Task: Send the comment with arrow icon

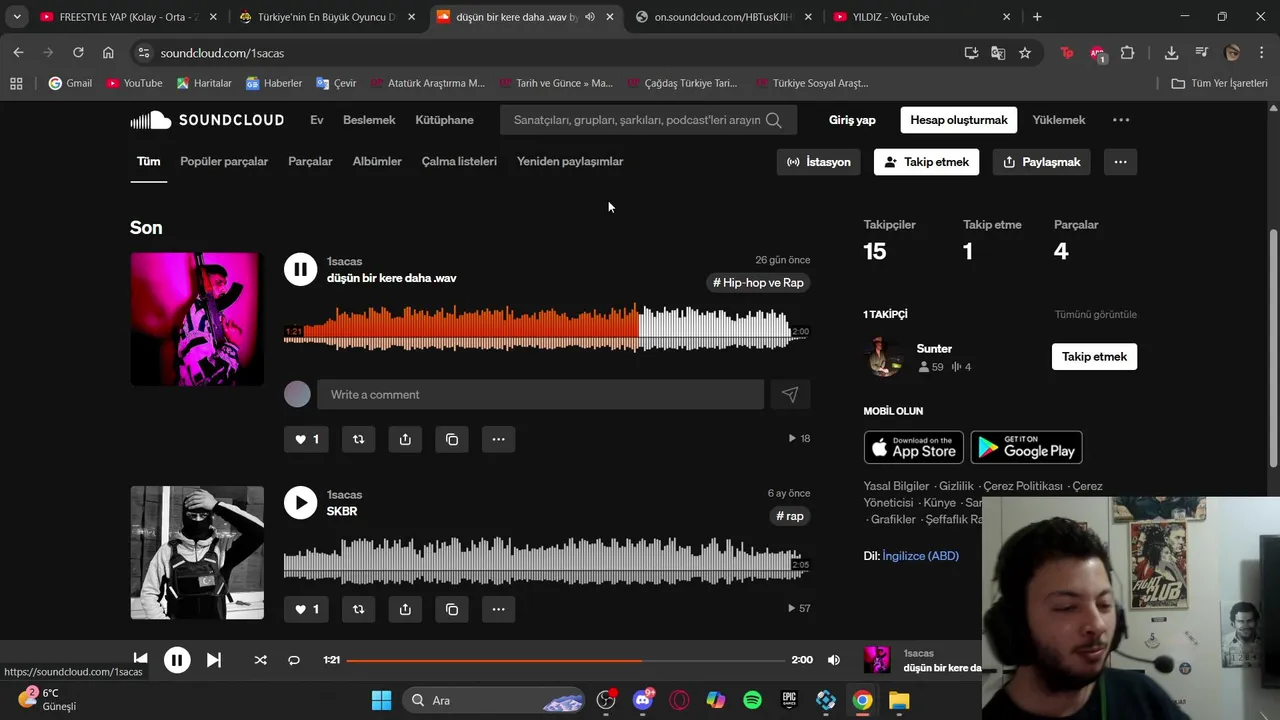Action: click(790, 395)
